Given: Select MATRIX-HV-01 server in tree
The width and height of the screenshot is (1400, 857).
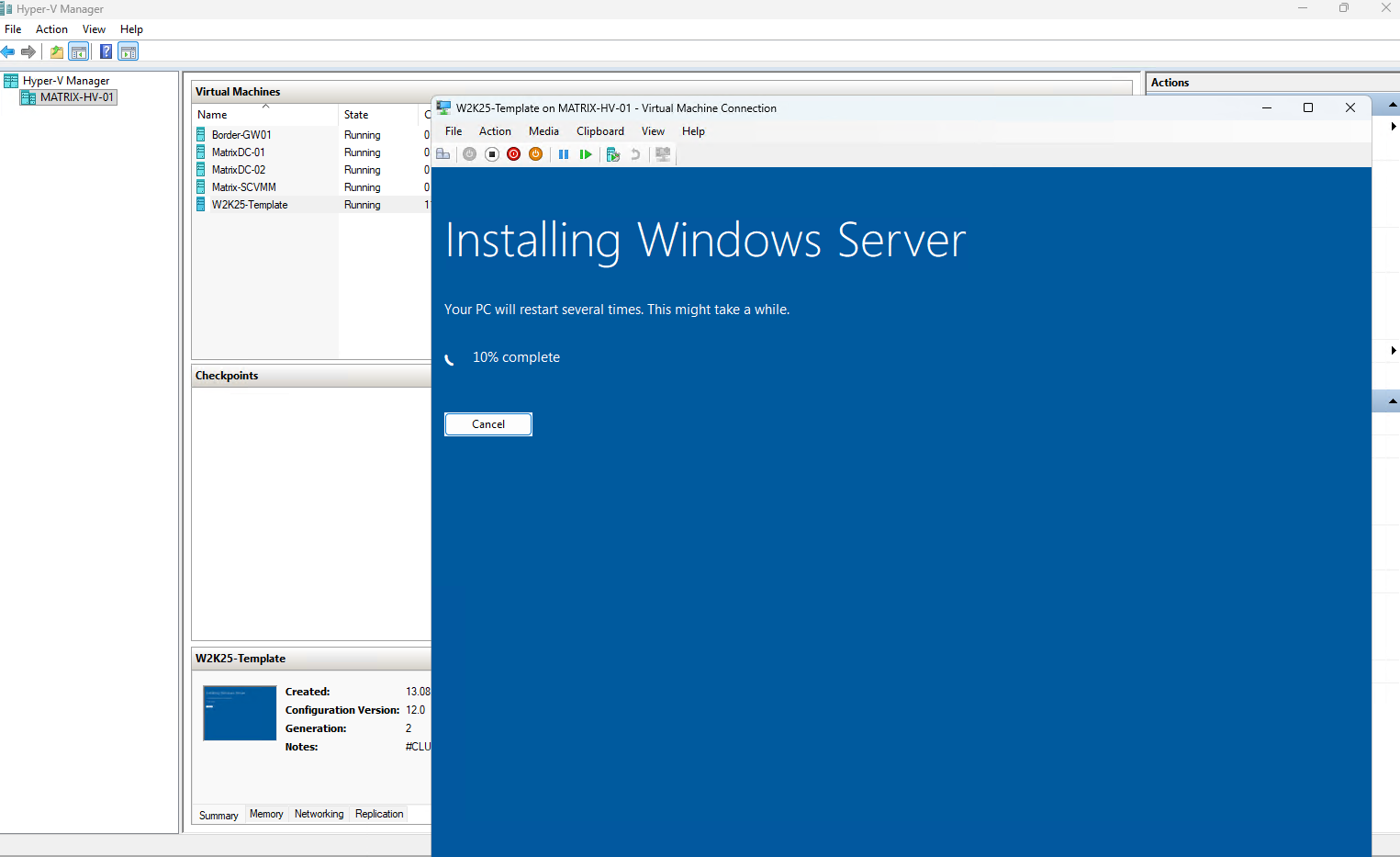Looking at the screenshot, I should point(77,97).
